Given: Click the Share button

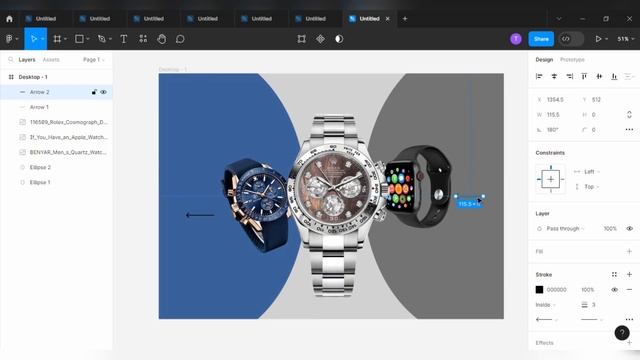Looking at the screenshot, I should 541,39.
